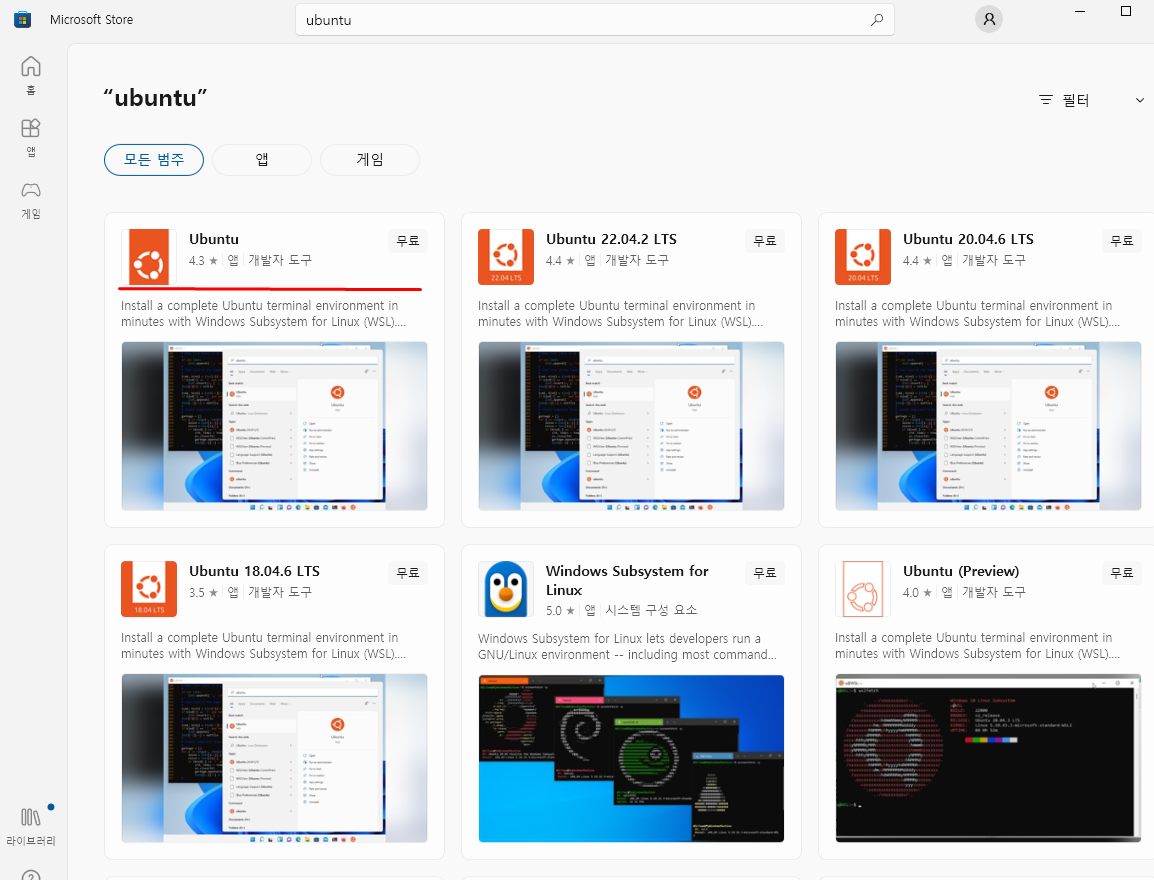Open the Windows Subsystem for Linux screenshot thumbnail

click(x=631, y=759)
